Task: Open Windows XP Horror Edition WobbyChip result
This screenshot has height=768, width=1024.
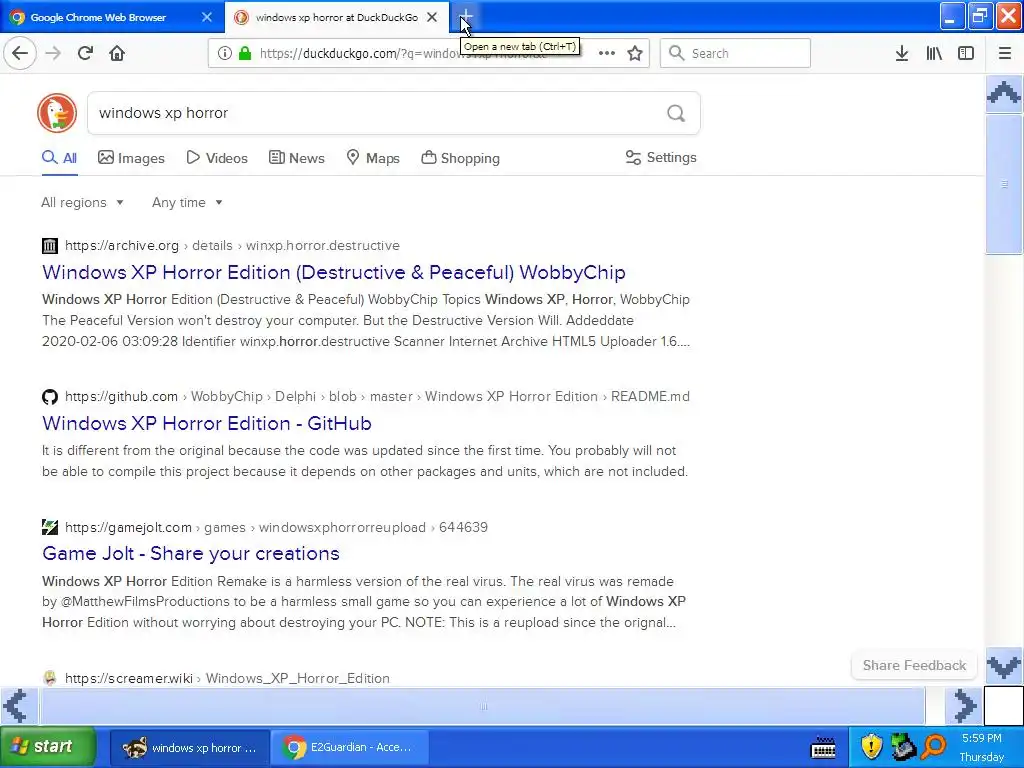Action: coord(334,272)
